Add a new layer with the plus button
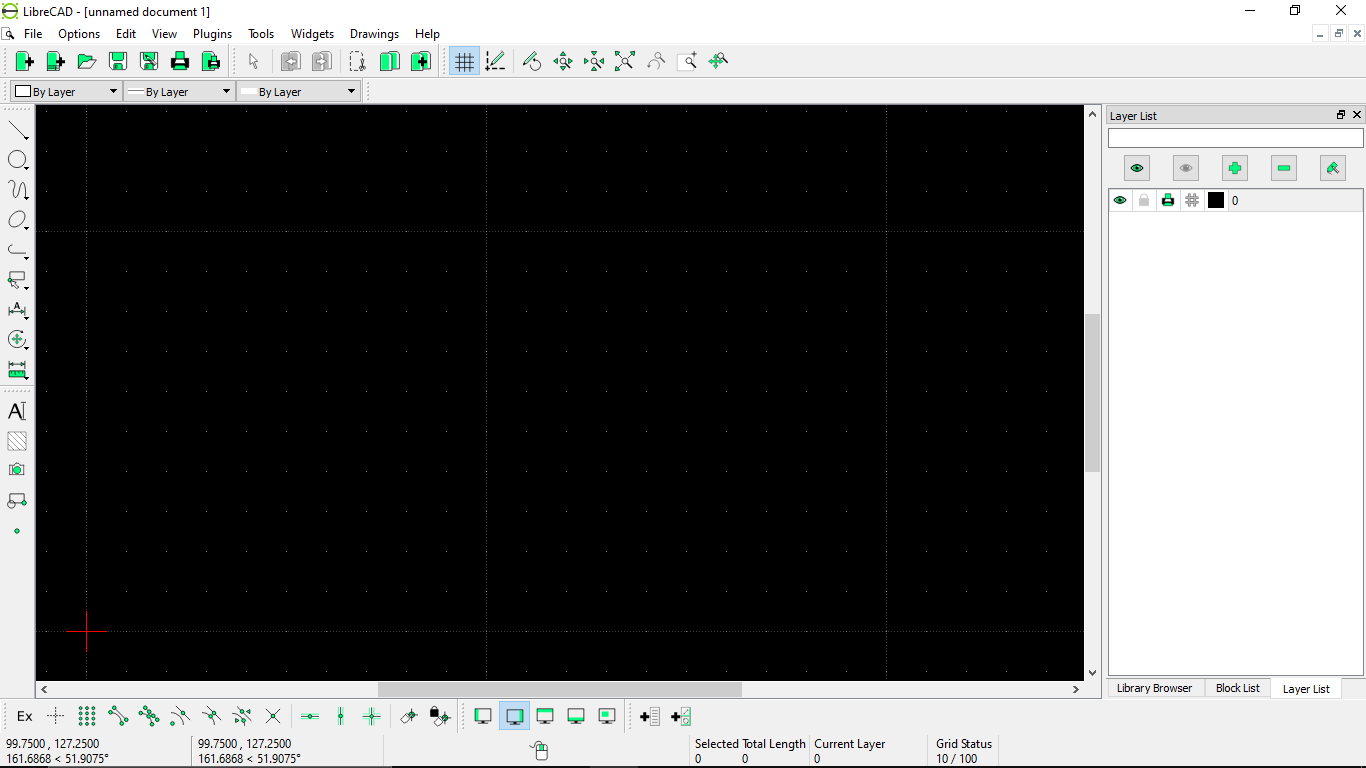Screen dimensions: 1366x768 1234,167
